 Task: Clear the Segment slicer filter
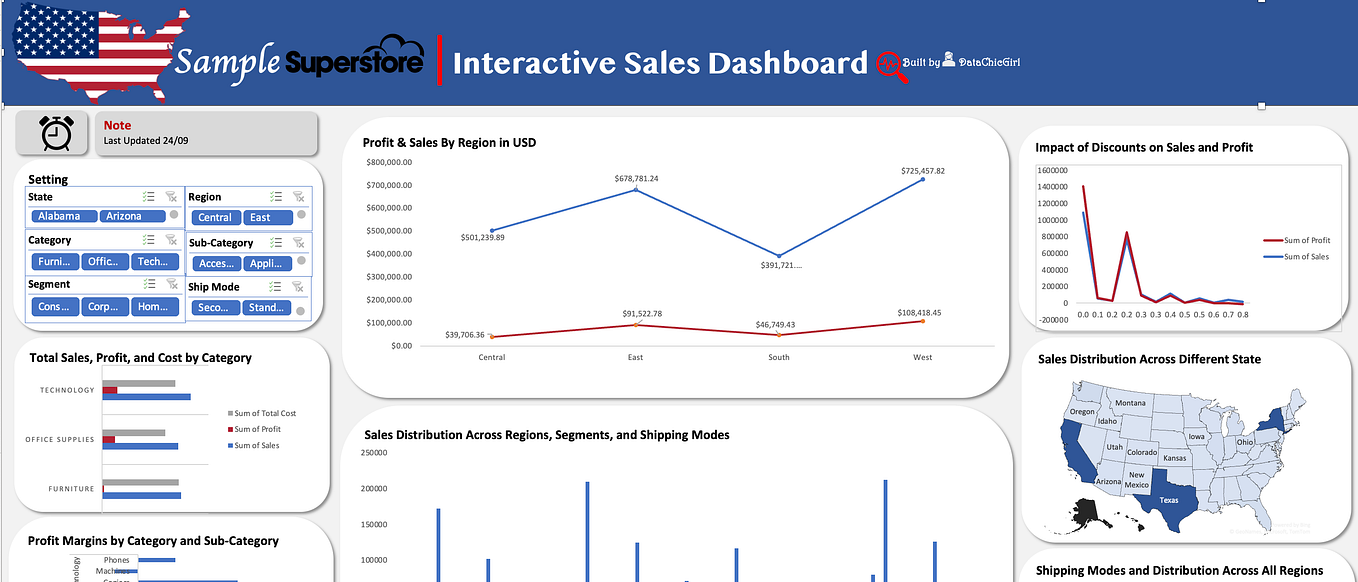click(x=171, y=284)
